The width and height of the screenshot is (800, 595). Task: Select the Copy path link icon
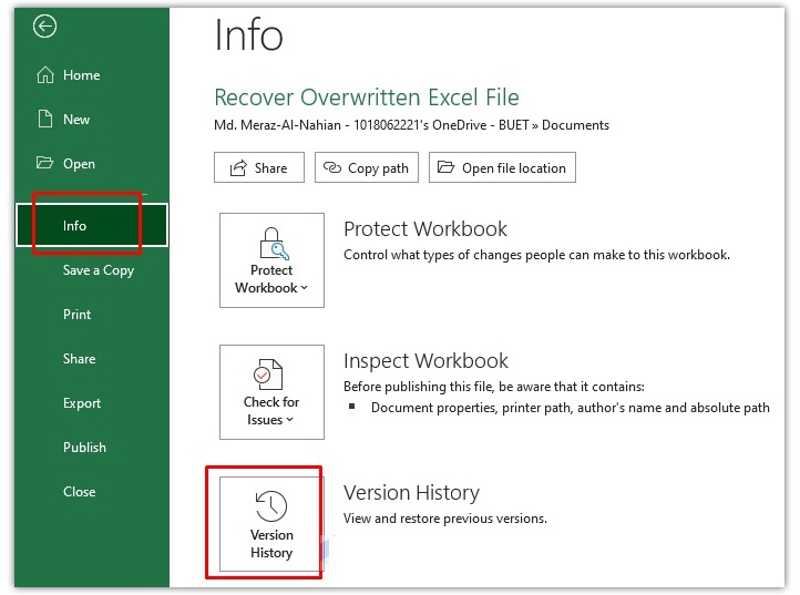332,167
